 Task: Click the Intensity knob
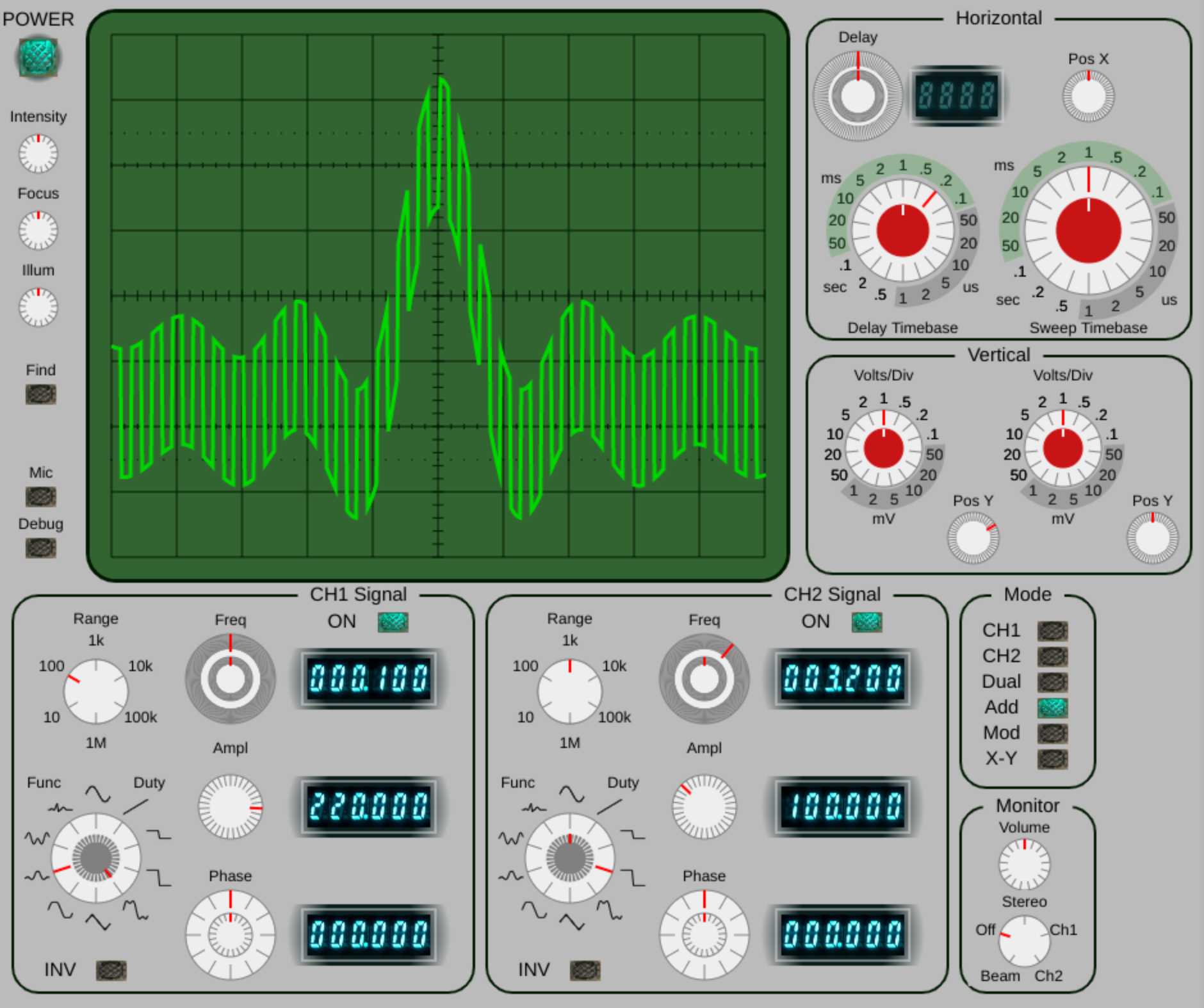tap(38, 154)
